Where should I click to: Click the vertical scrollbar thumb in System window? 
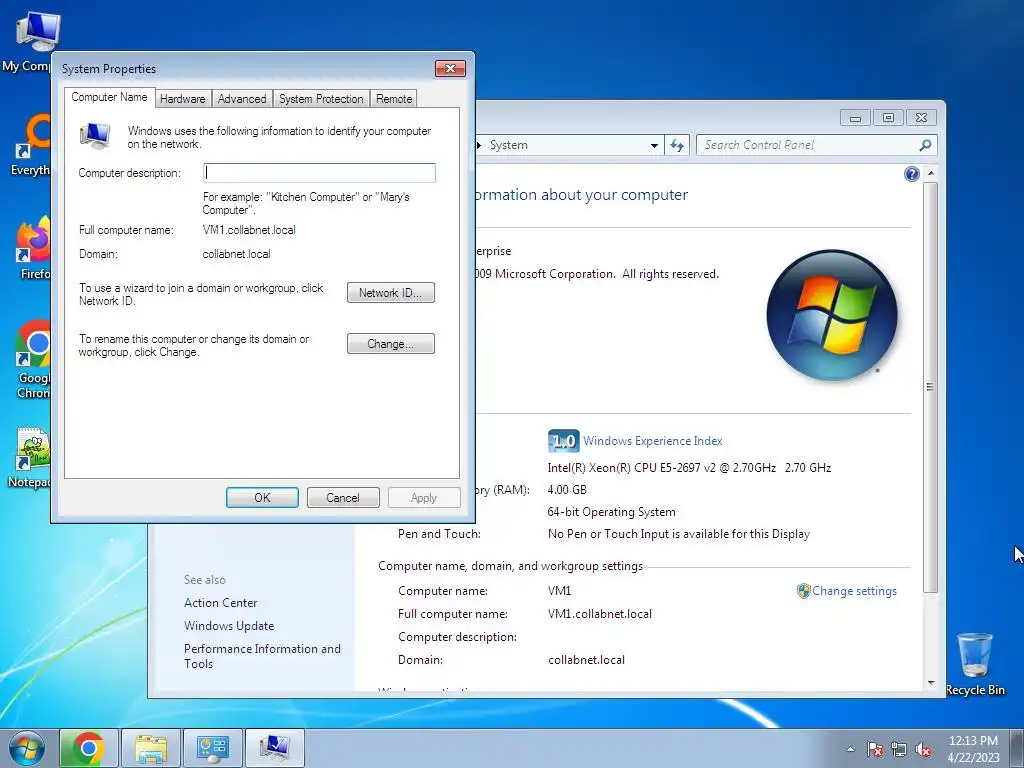coord(931,387)
